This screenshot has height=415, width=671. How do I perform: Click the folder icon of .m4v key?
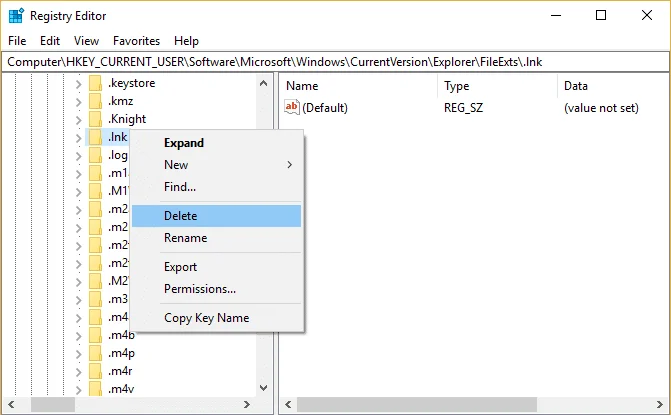[95, 389]
